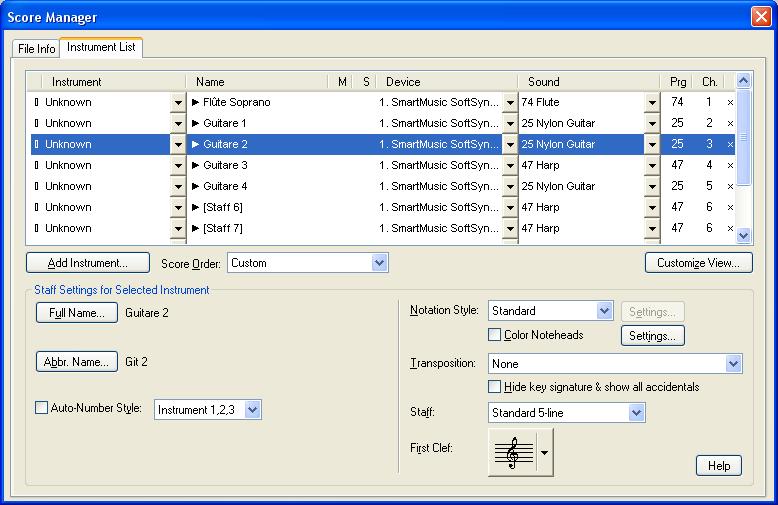Expand the Guitare 4 name triangle

point(195,186)
